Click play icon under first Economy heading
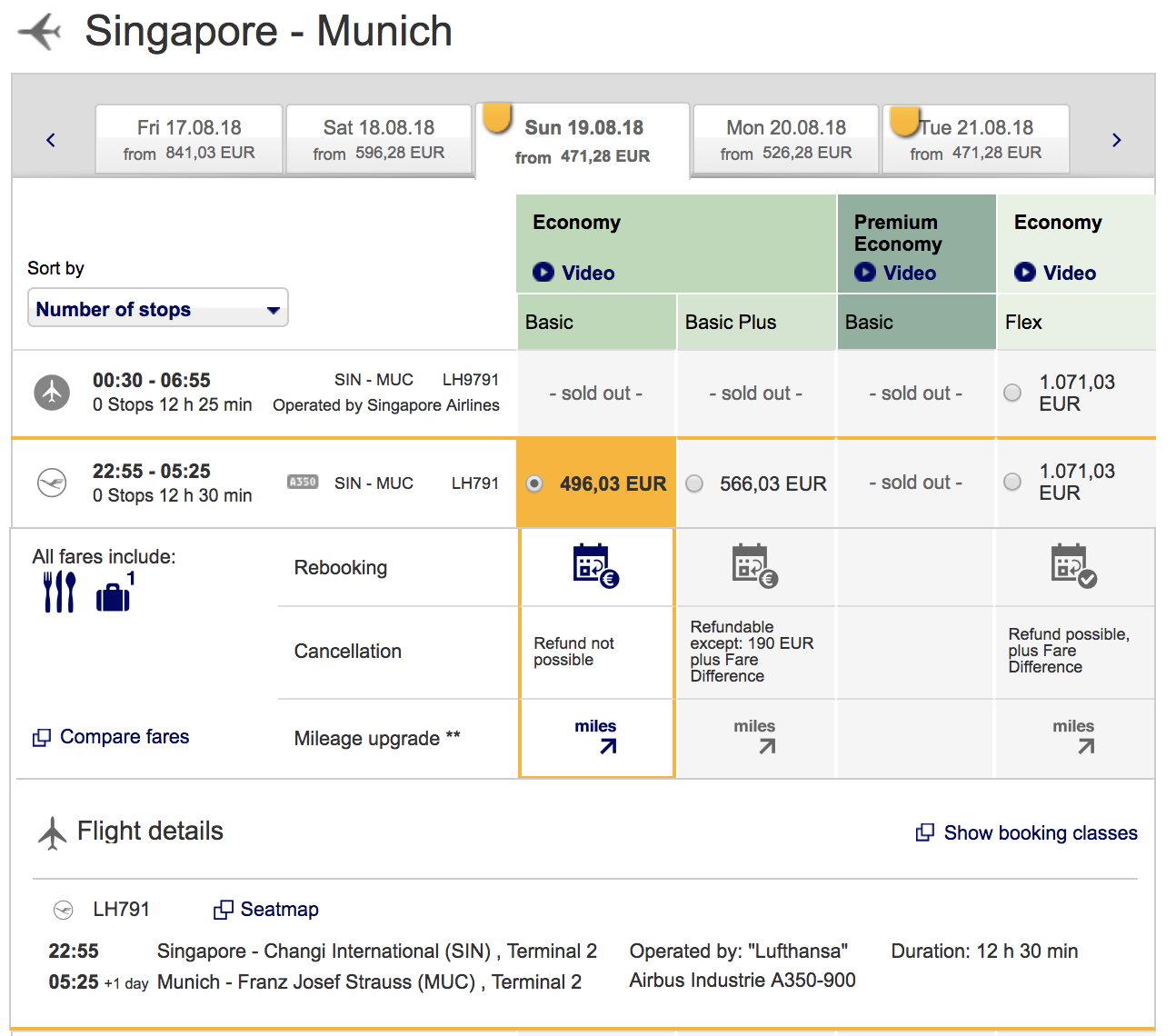 point(543,272)
